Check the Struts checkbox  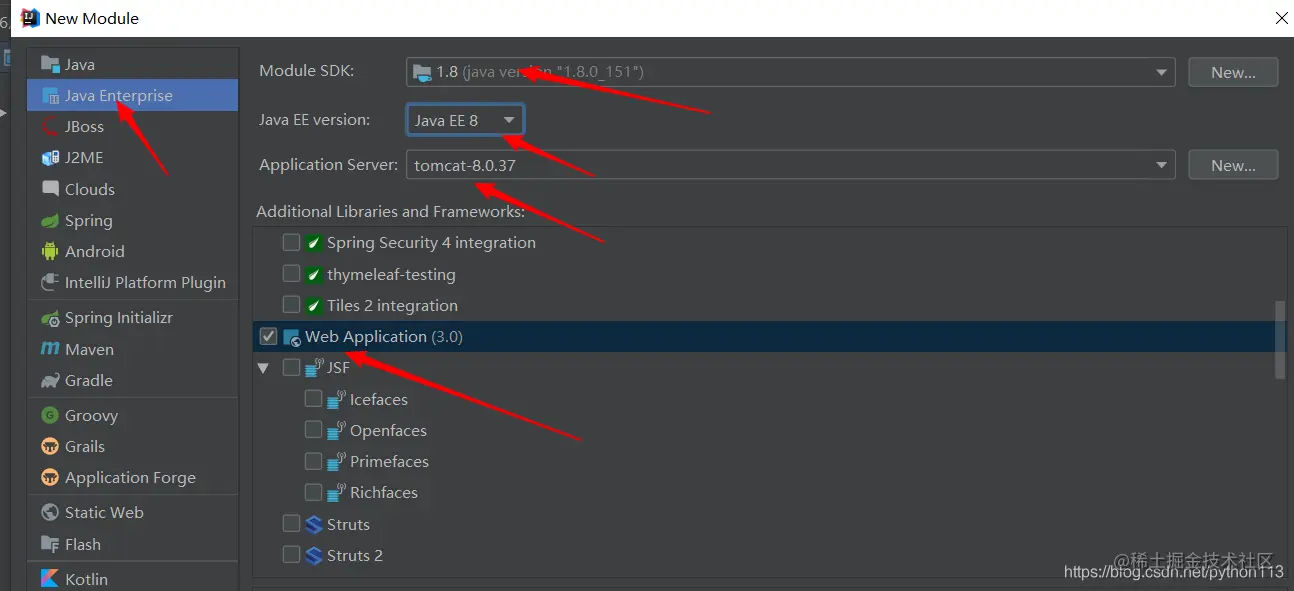tap(291, 524)
